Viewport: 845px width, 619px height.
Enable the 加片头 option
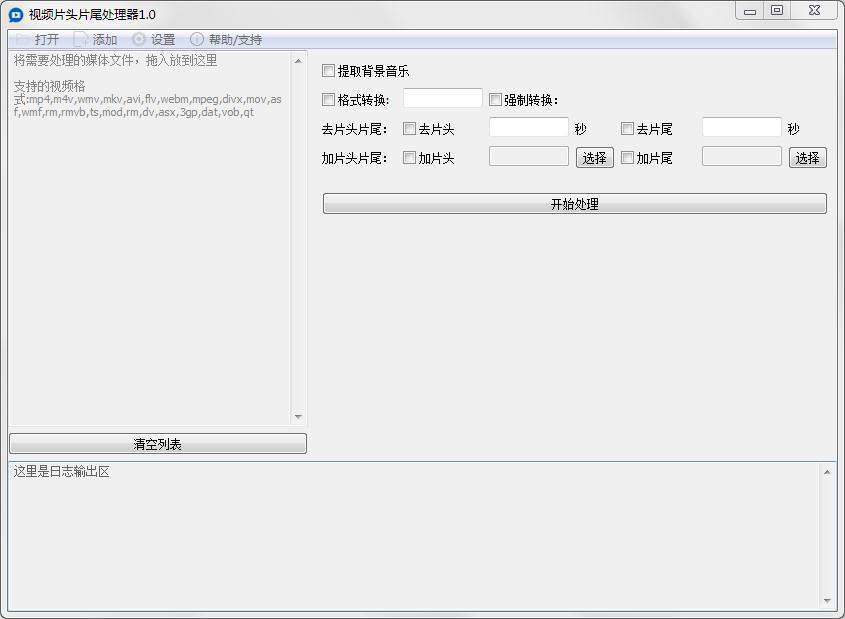click(x=408, y=157)
